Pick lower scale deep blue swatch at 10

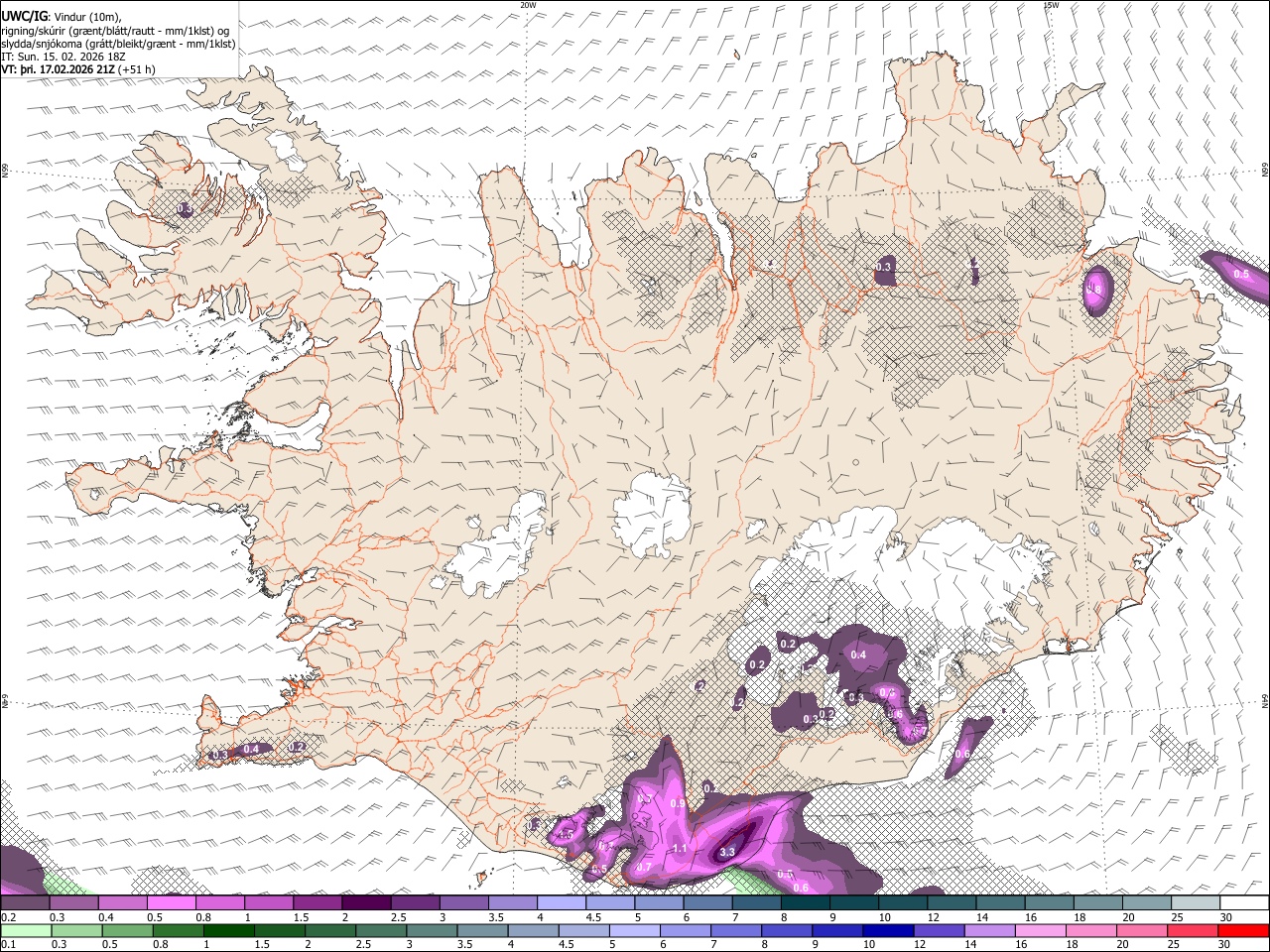coord(886,930)
